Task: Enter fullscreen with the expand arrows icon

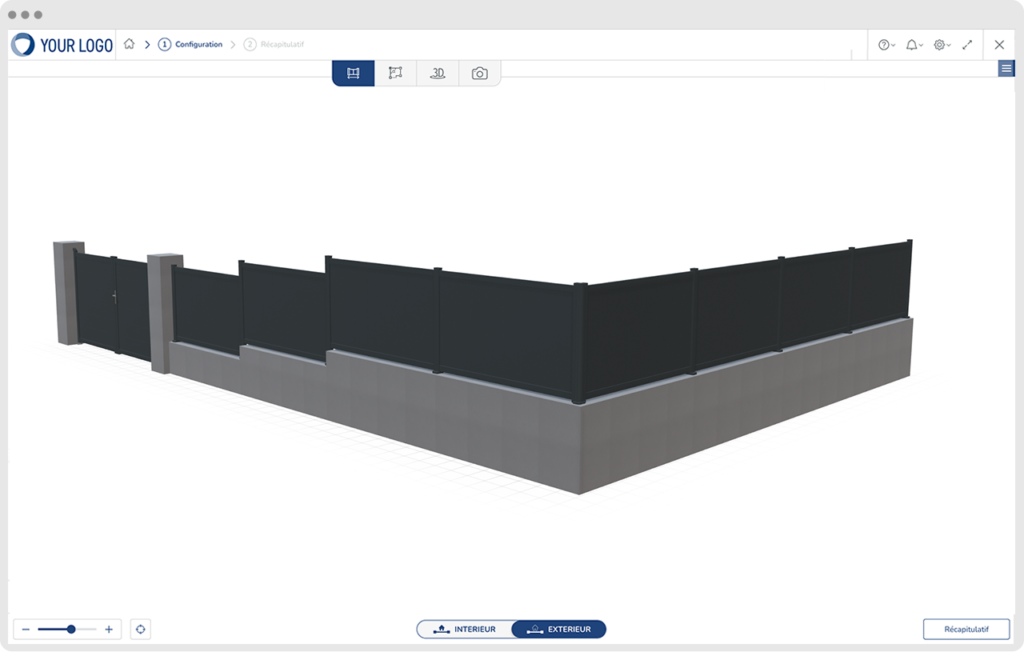Action: click(x=967, y=45)
